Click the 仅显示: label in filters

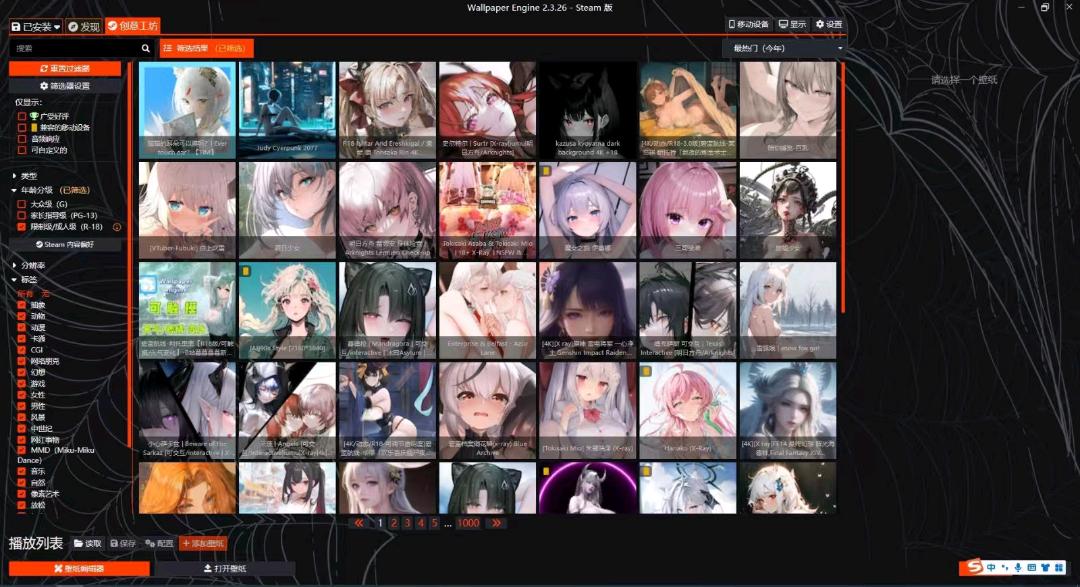click(x=28, y=102)
